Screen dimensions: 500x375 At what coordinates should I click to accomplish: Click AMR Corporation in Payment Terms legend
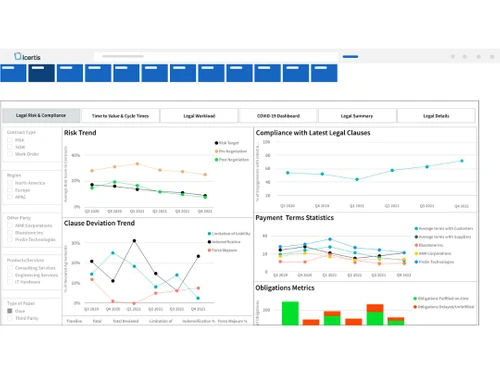433,253
